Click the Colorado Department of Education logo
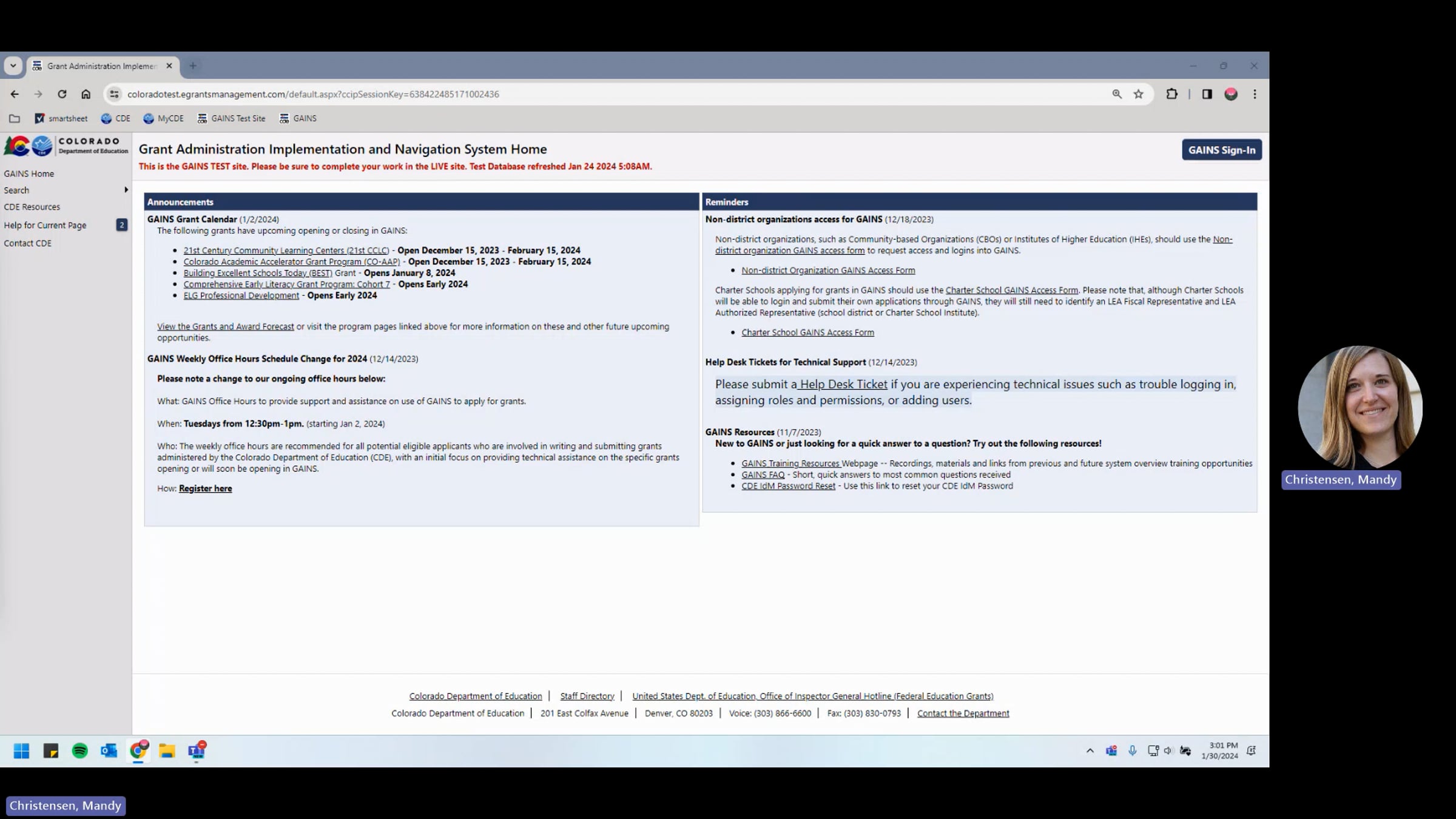 [x=66, y=146]
